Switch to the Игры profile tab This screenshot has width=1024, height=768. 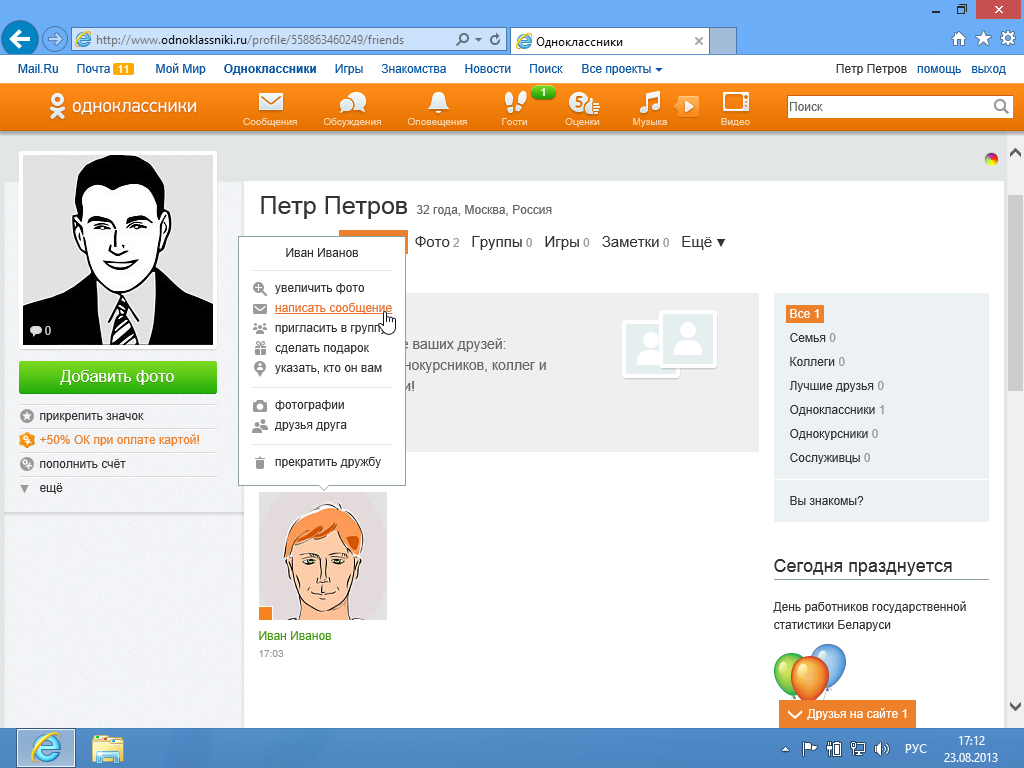[567, 242]
